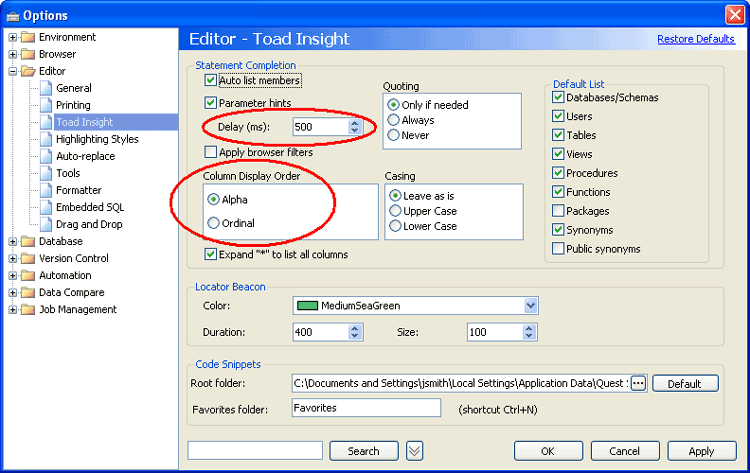Click the OK button
This screenshot has width=750, height=473.
point(548,451)
